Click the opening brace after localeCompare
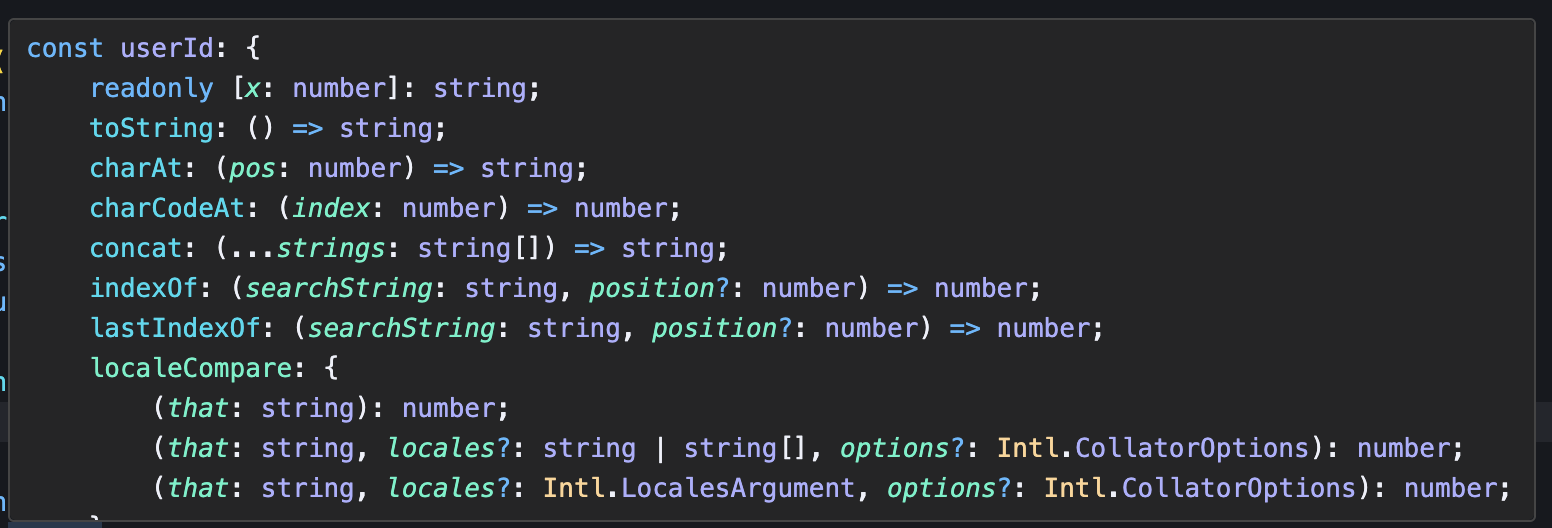 (x=332, y=368)
